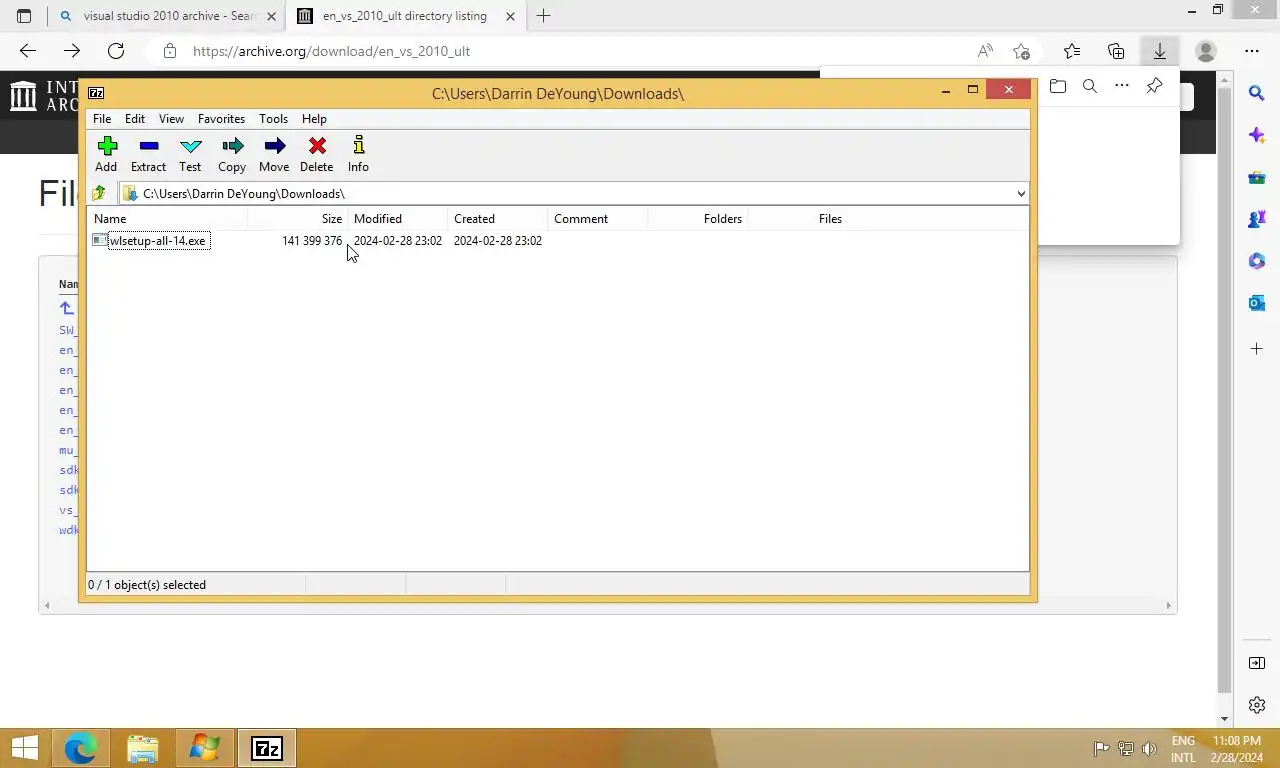
Task: Open Edge Settings and more menu
Action: (x=1252, y=51)
